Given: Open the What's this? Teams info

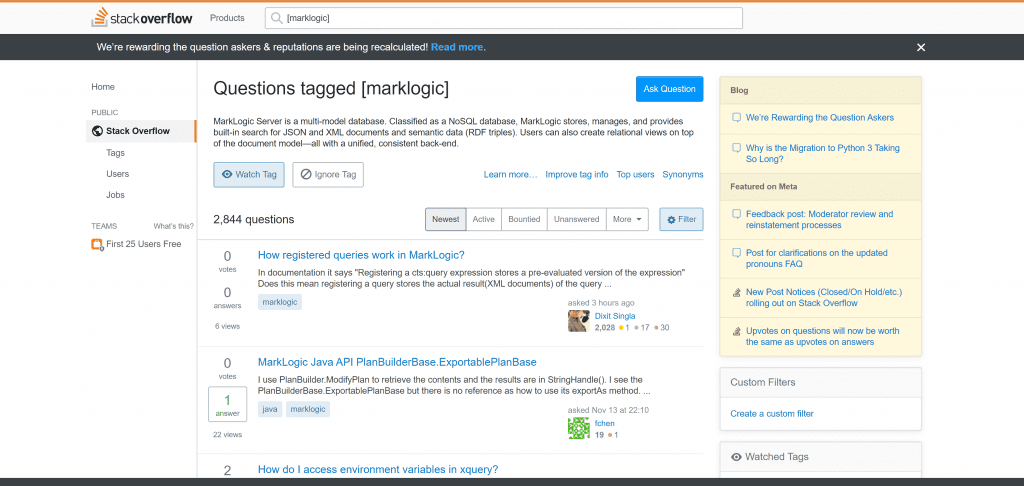Looking at the screenshot, I should point(173,226).
